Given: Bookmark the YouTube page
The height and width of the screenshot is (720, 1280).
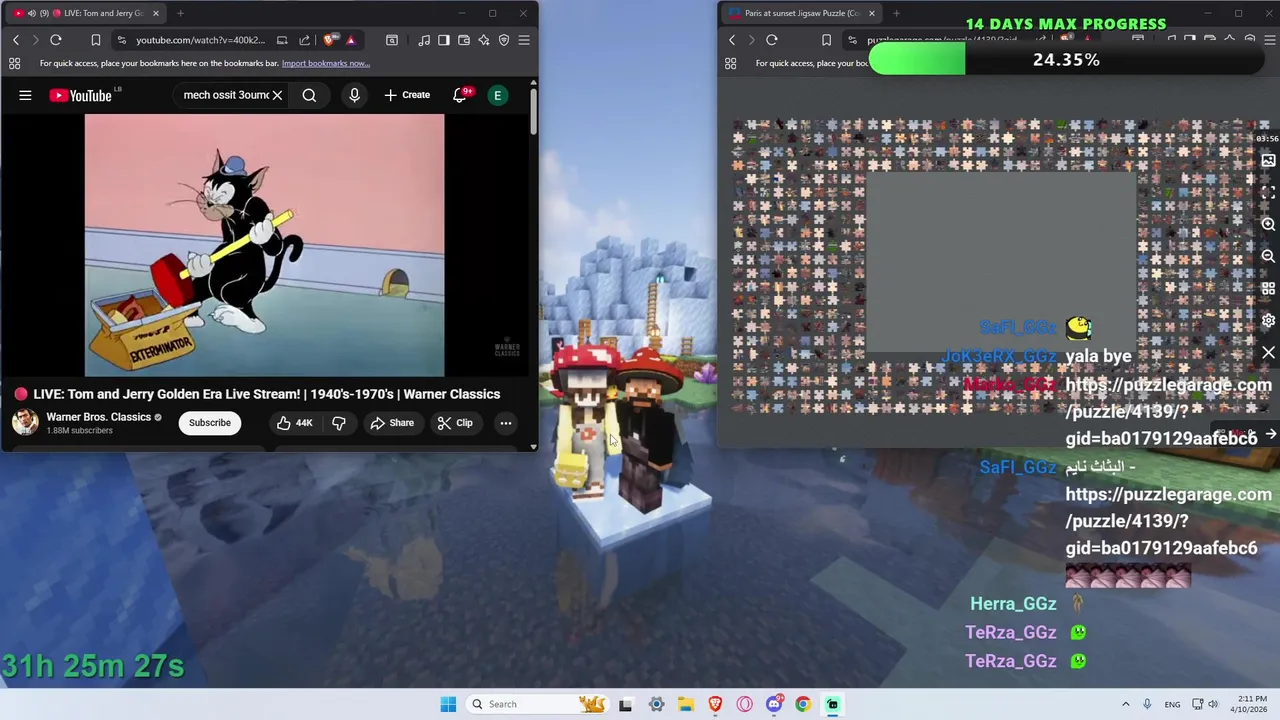Looking at the screenshot, I should pos(96,40).
